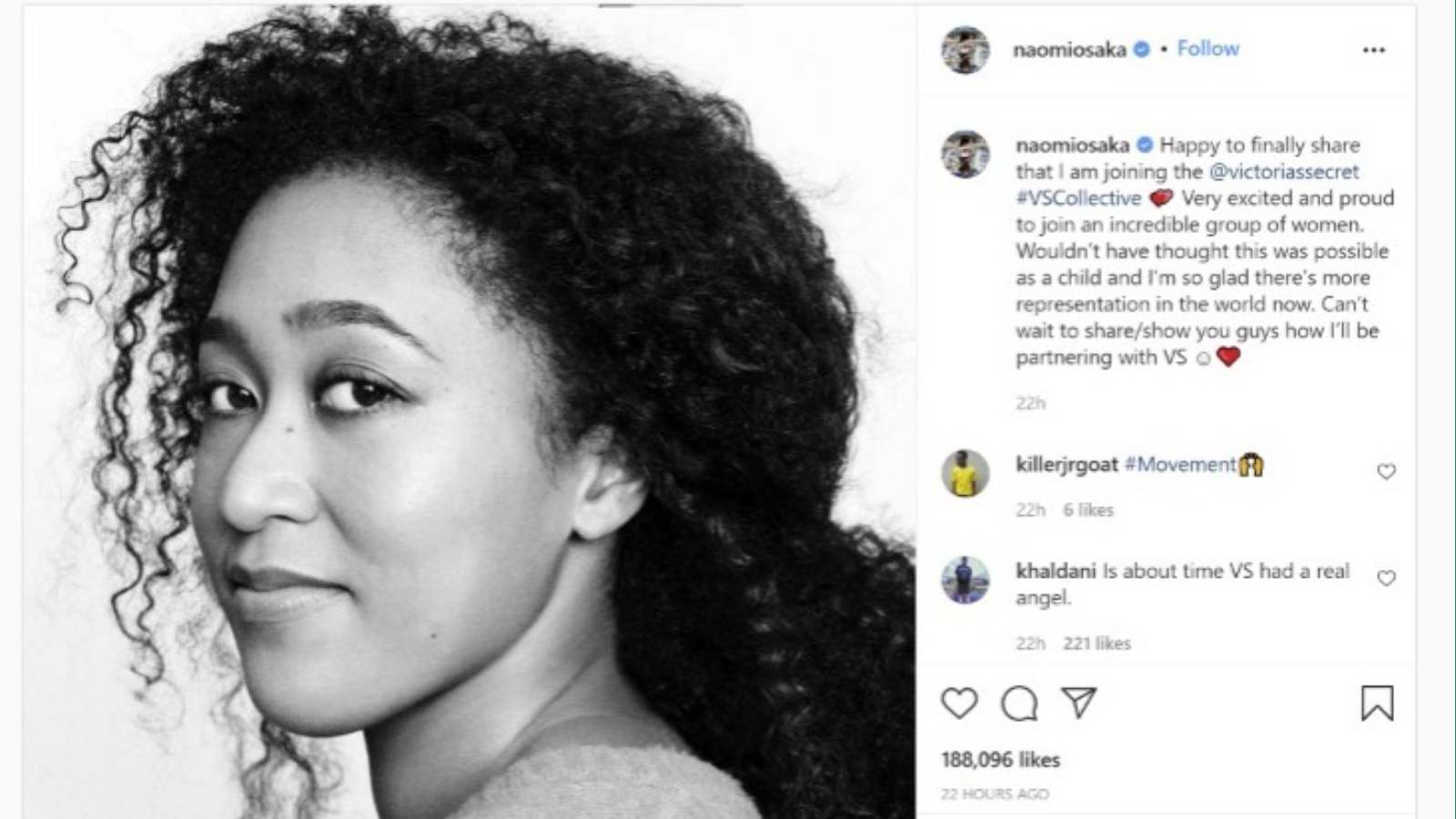Open naomiosaka profile picture in header
Viewport: 1456px width, 819px height.
(x=966, y=50)
